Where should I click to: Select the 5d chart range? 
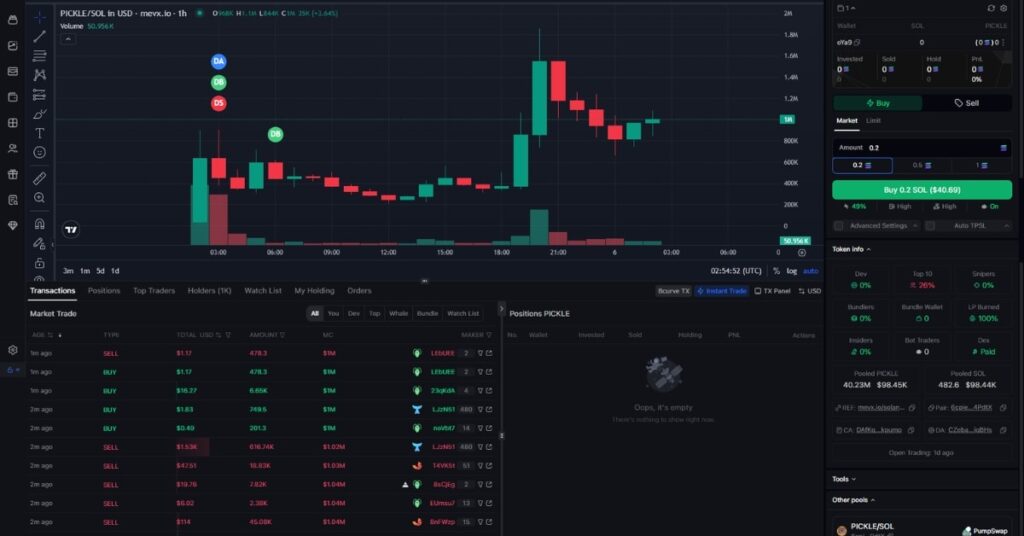point(100,271)
